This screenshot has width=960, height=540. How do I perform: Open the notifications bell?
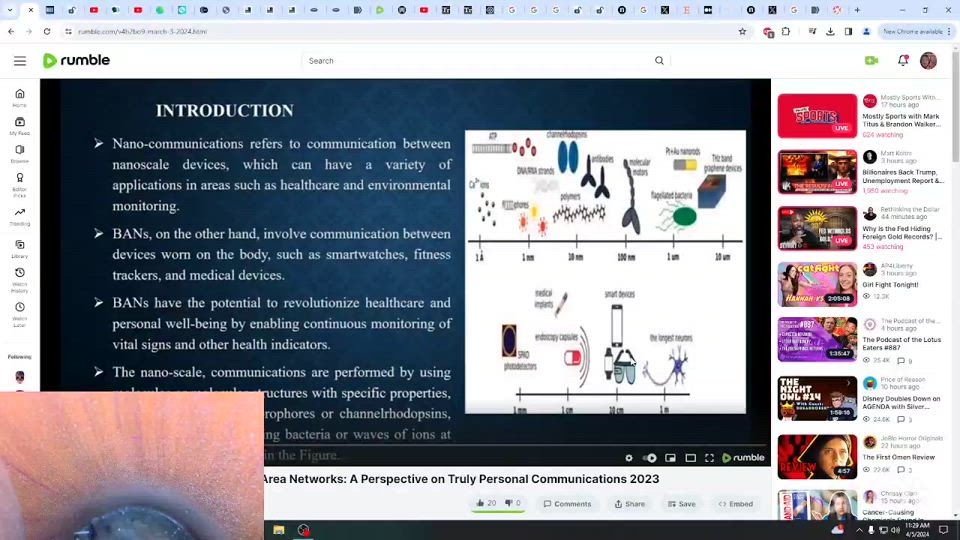click(x=903, y=61)
